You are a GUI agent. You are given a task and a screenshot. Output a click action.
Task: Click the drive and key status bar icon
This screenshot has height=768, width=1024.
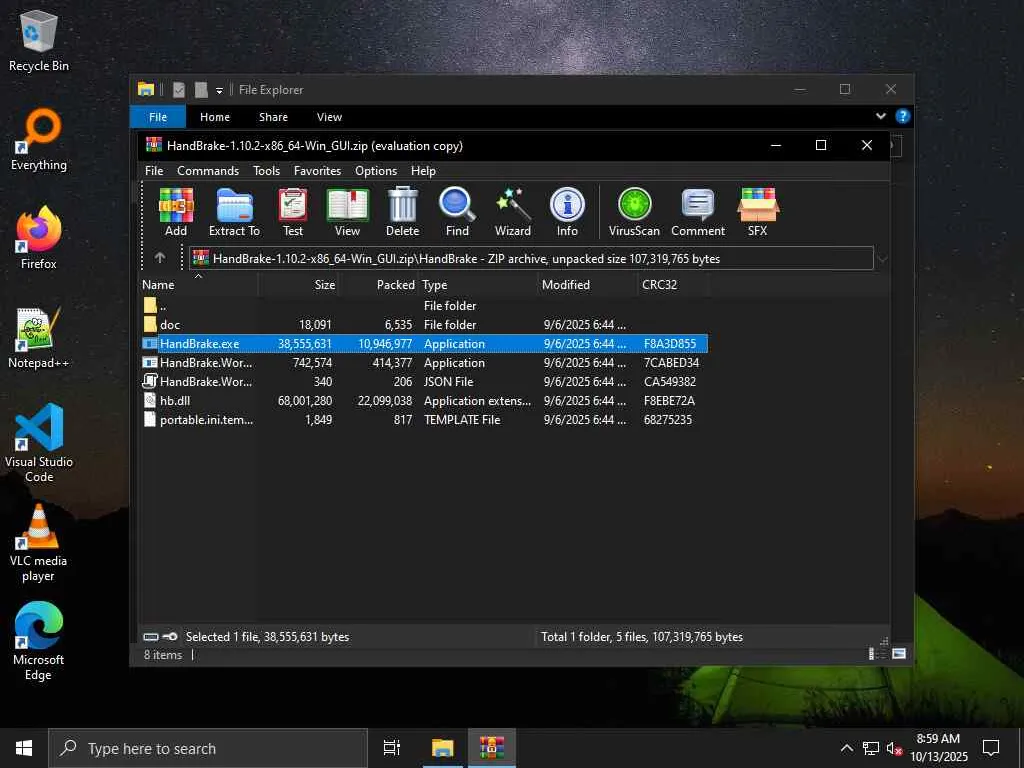pos(160,637)
